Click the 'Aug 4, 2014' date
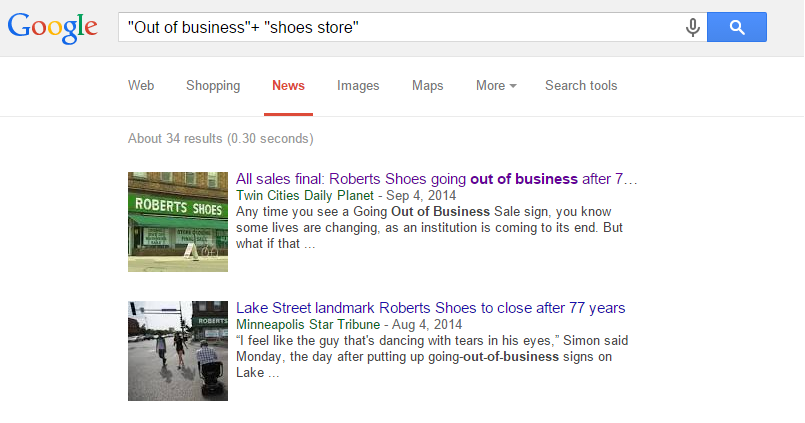 pos(427,324)
